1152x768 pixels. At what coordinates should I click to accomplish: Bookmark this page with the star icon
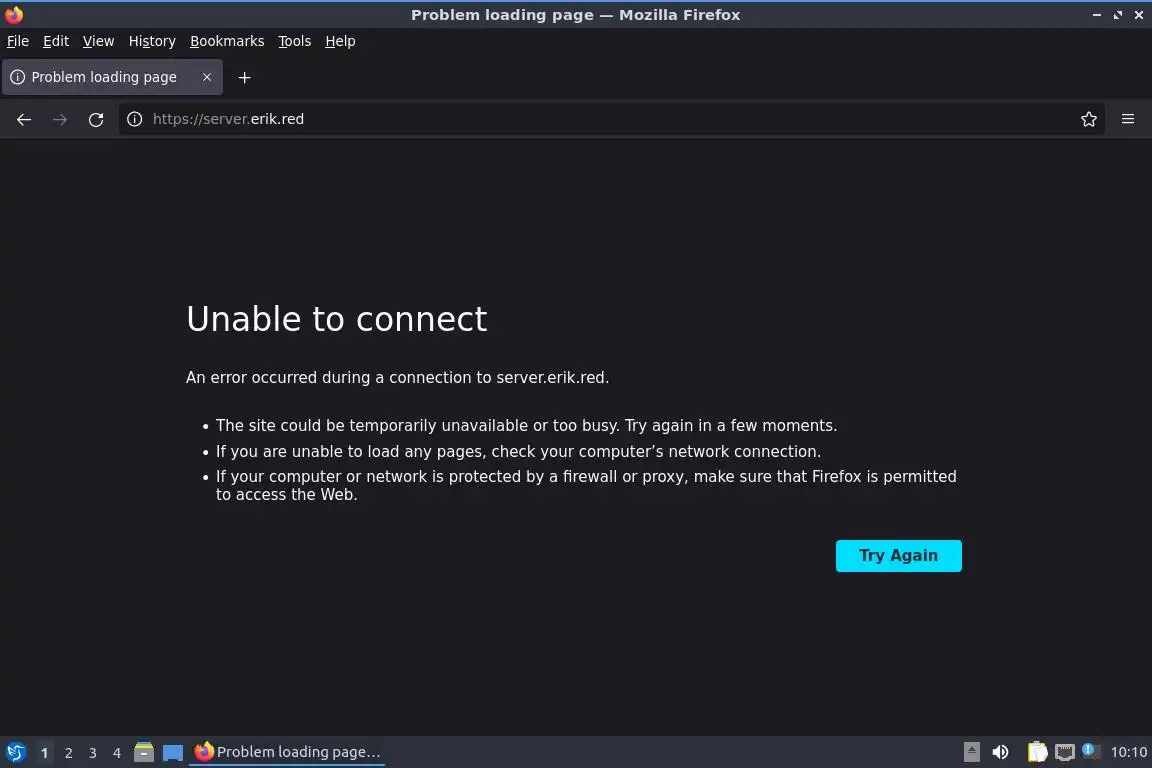[x=1089, y=119]
